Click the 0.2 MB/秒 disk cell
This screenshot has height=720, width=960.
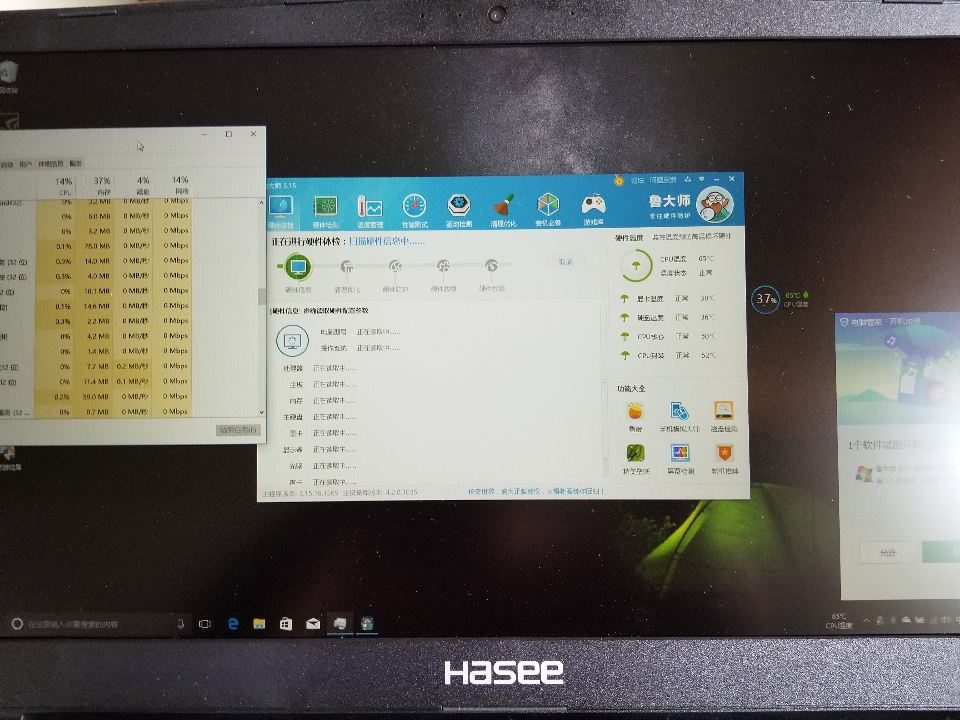point(133,366)
